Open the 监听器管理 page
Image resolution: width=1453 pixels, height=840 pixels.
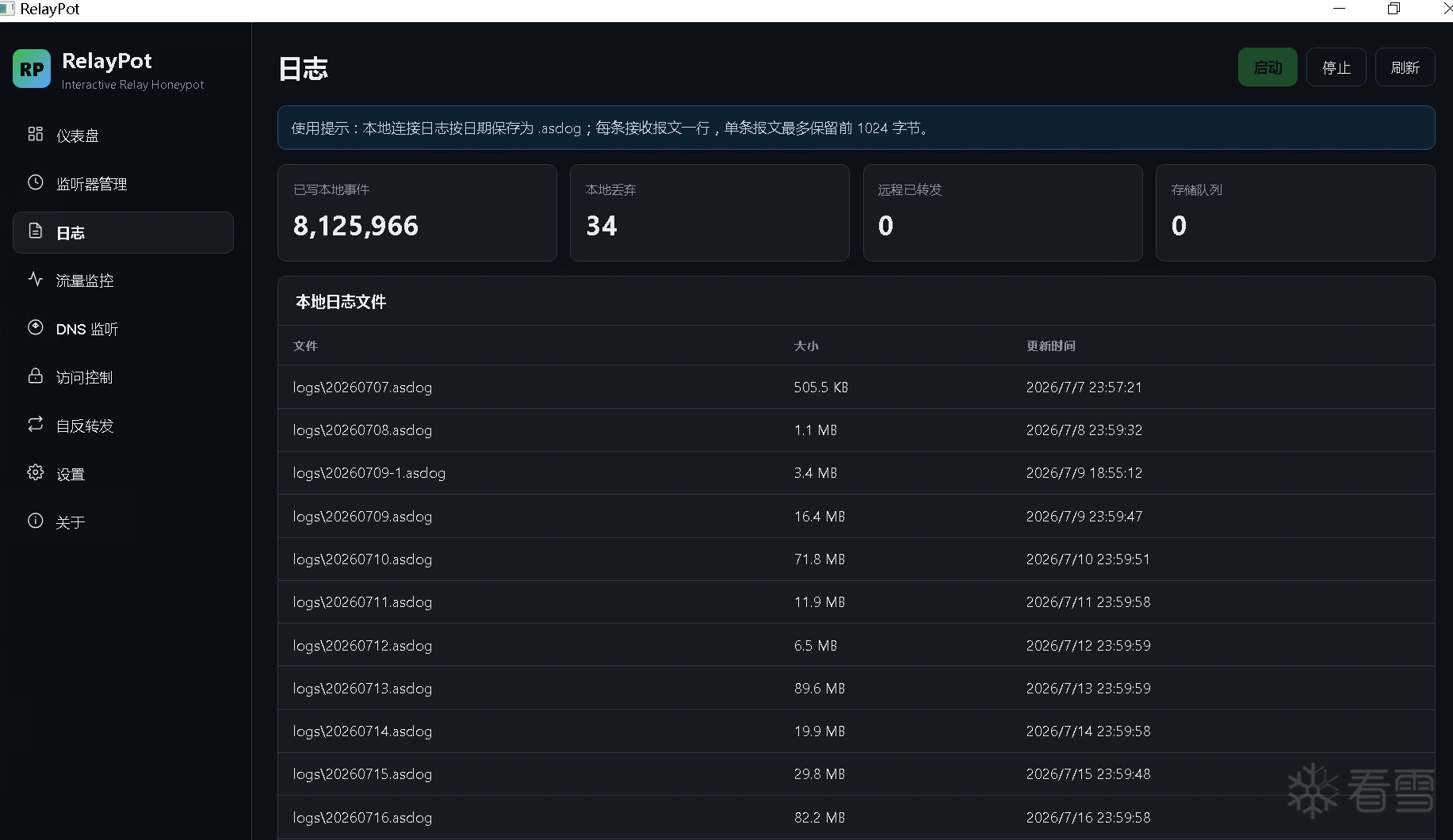pos(123,184)
